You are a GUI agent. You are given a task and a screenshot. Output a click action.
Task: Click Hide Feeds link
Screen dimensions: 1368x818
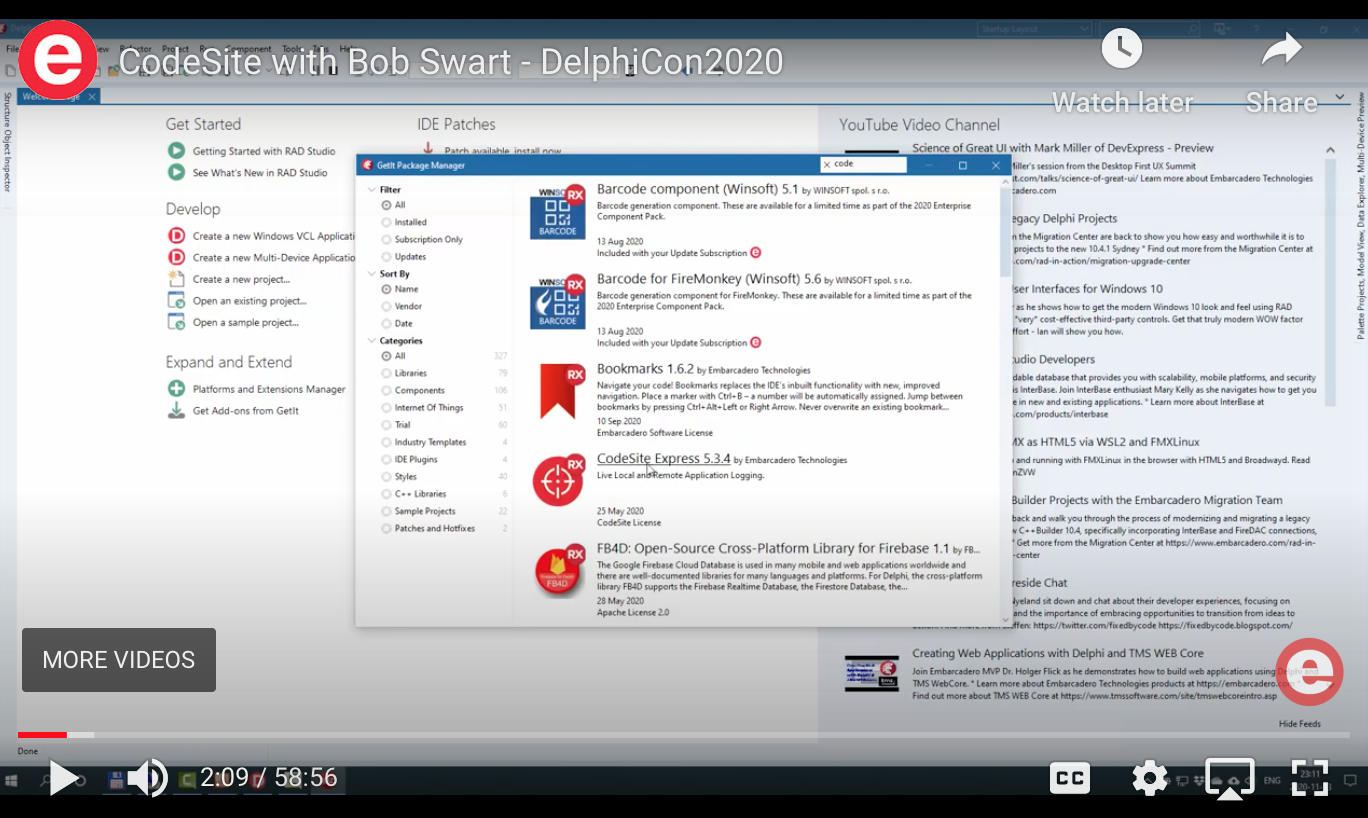click(1299, 723)
